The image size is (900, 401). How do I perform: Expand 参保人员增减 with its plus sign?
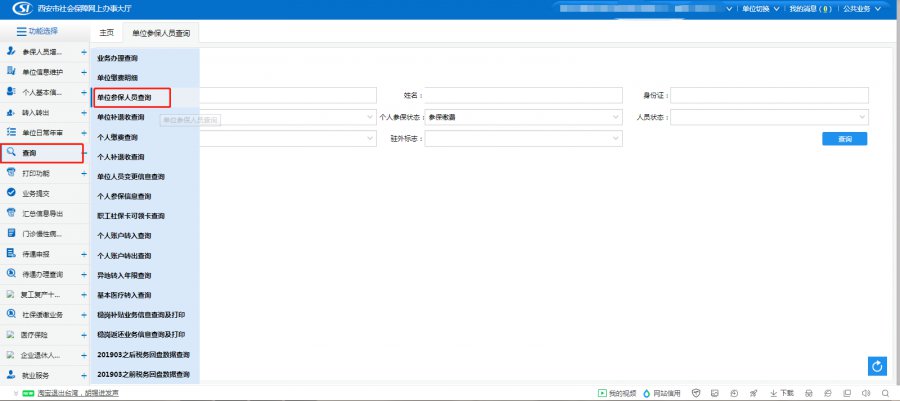click(83, 51)
